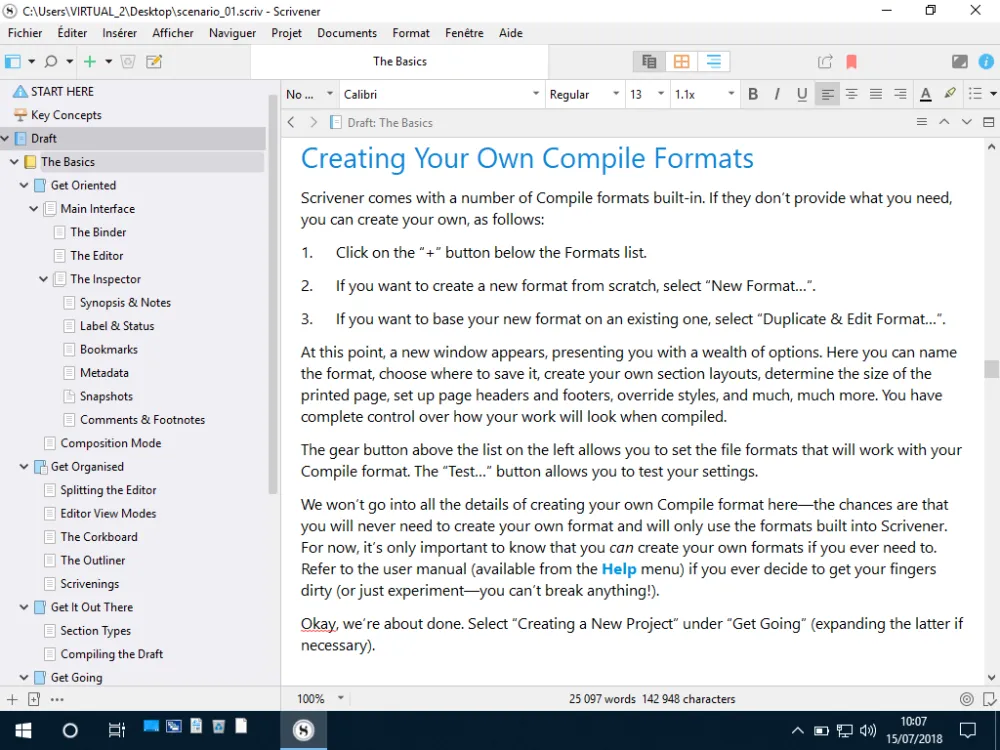Select Key Concepts in binder
Image resolution: width=1000 pixels, height=750 pixels.
coord(66,115)
